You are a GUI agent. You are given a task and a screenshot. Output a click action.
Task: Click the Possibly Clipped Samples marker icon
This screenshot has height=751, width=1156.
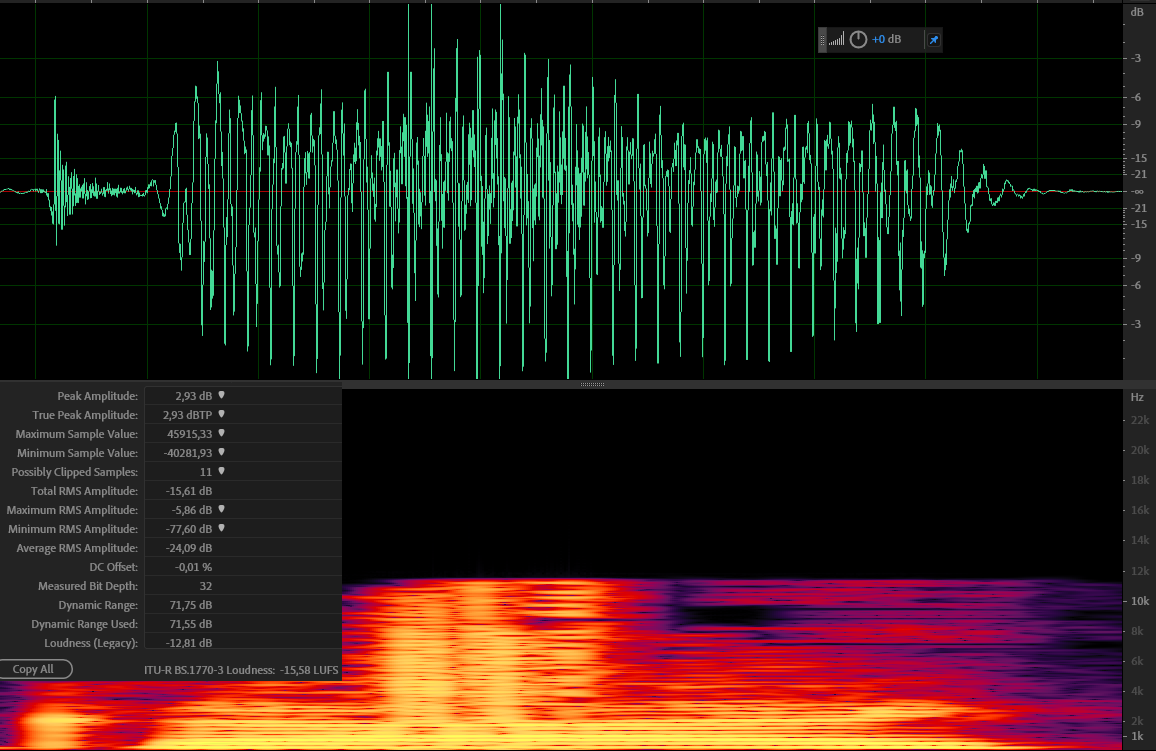coord(221,472)
